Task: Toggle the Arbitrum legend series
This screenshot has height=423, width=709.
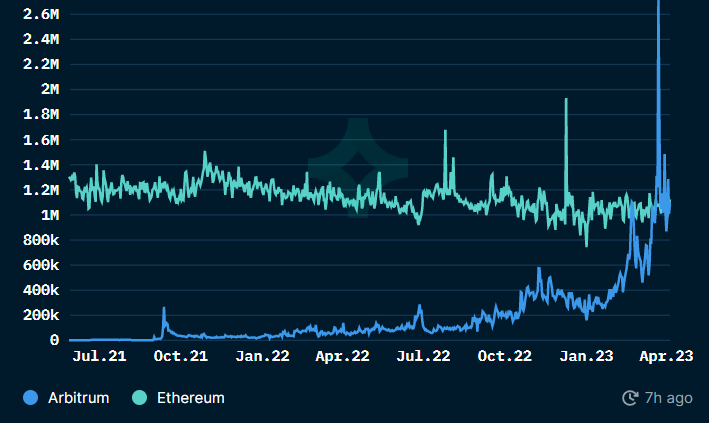Action: tap(66, 398)
